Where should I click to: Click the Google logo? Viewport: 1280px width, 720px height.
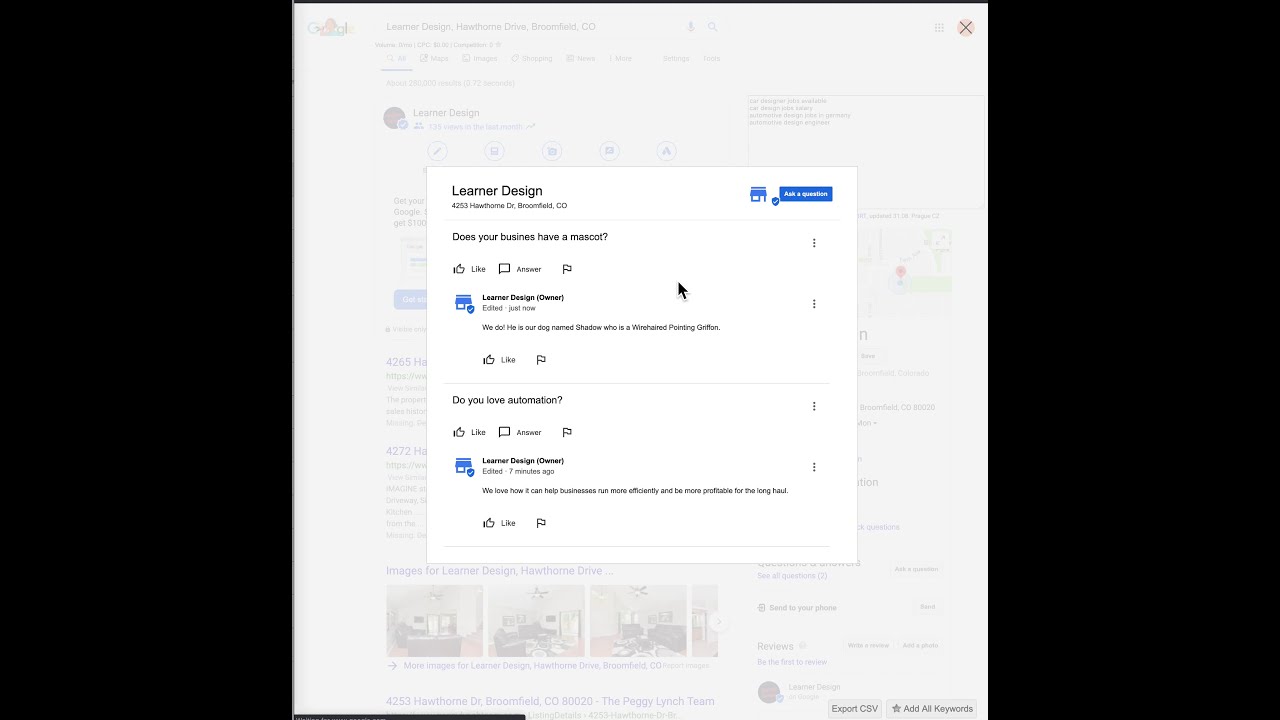tap(331, 28)
